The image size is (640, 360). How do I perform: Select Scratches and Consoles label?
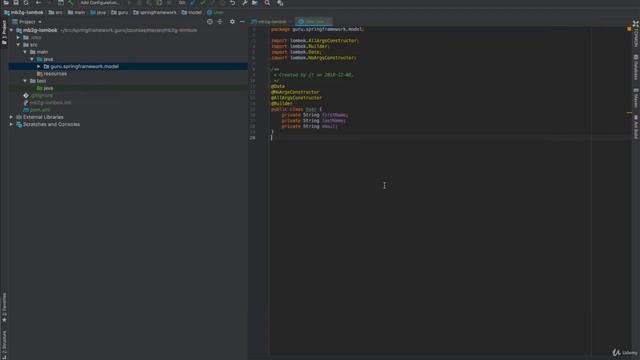coord(51,124)
